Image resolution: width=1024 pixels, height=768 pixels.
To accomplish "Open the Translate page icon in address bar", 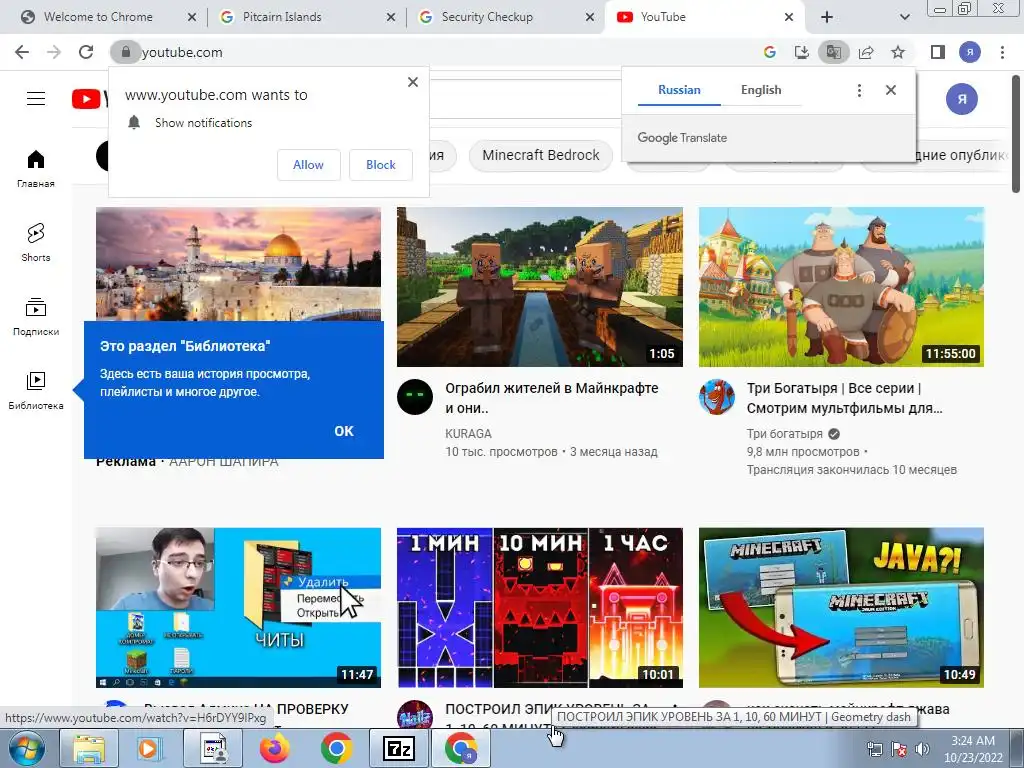I will [833, 52].
